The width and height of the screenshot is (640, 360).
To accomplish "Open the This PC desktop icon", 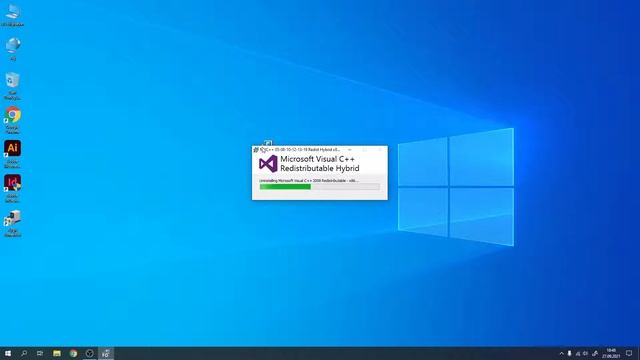I will click(x=12, y=15).
